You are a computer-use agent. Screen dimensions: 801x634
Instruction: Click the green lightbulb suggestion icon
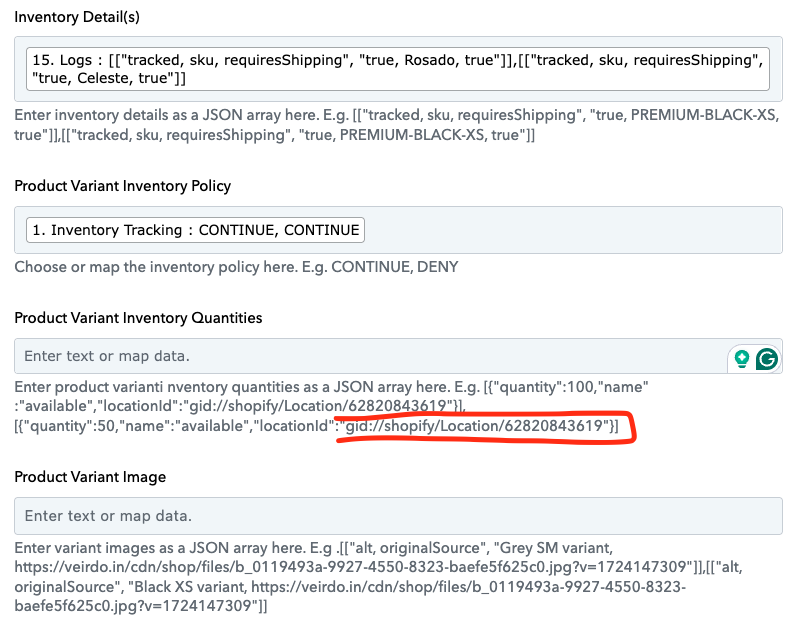coord(742,359)
